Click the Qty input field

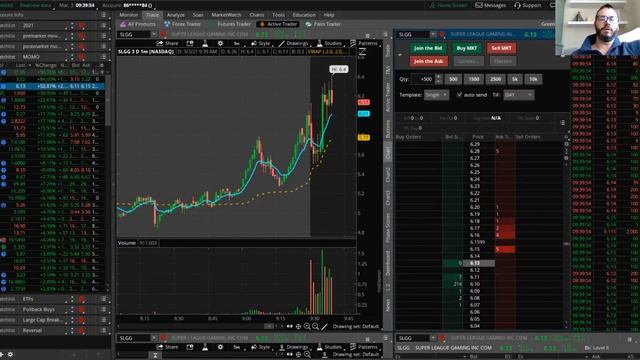(x=423, y=79)
